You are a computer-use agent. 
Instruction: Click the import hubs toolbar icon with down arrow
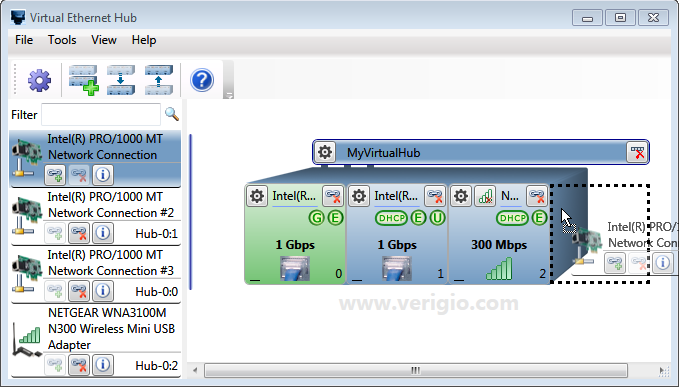pos(121,80)
